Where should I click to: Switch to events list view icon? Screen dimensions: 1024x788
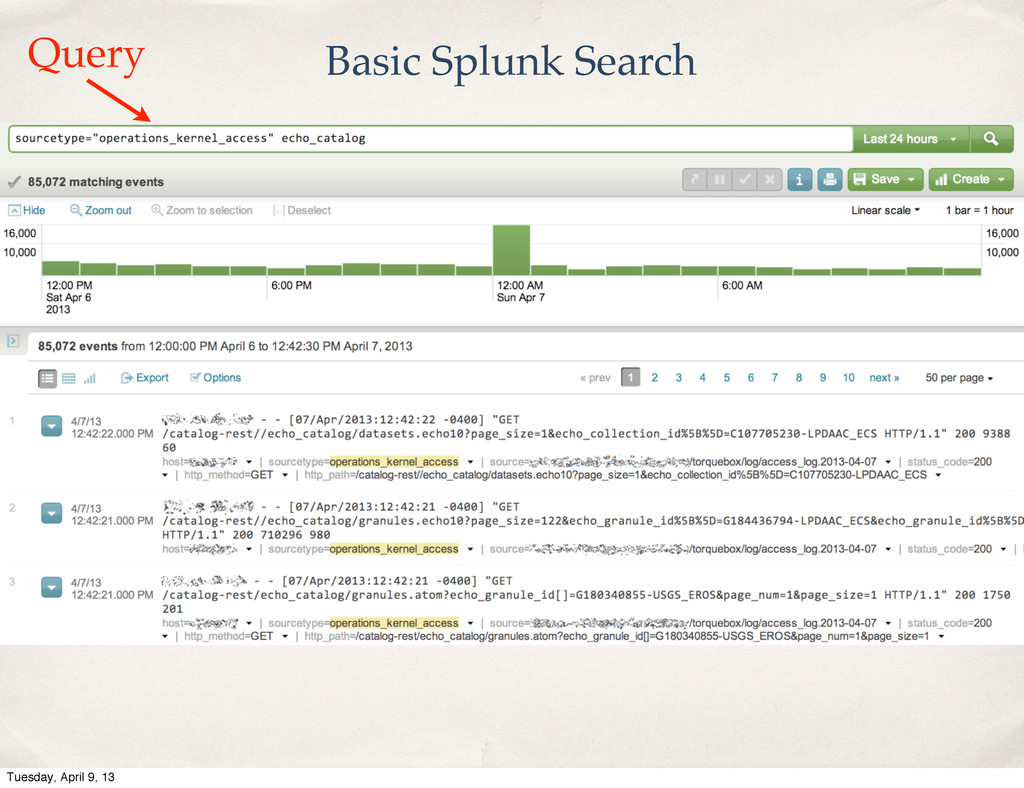coord(47,378)
